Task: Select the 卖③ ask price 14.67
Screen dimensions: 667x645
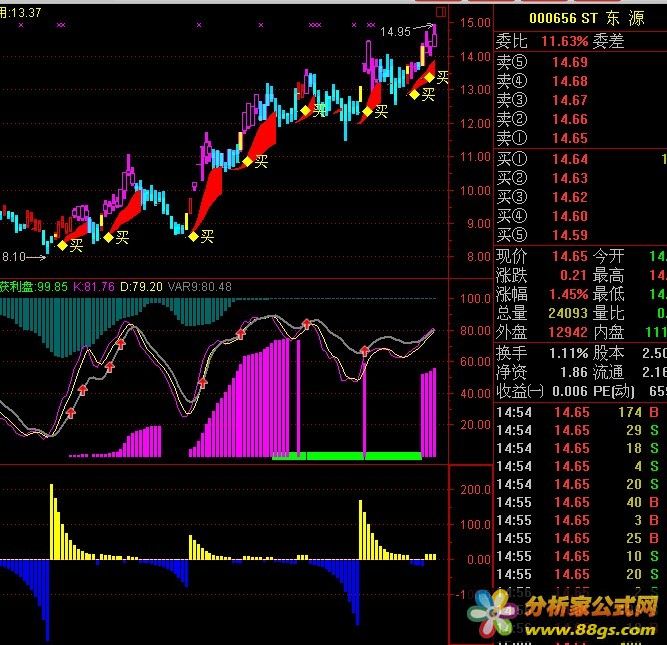Action: [570, 100]
